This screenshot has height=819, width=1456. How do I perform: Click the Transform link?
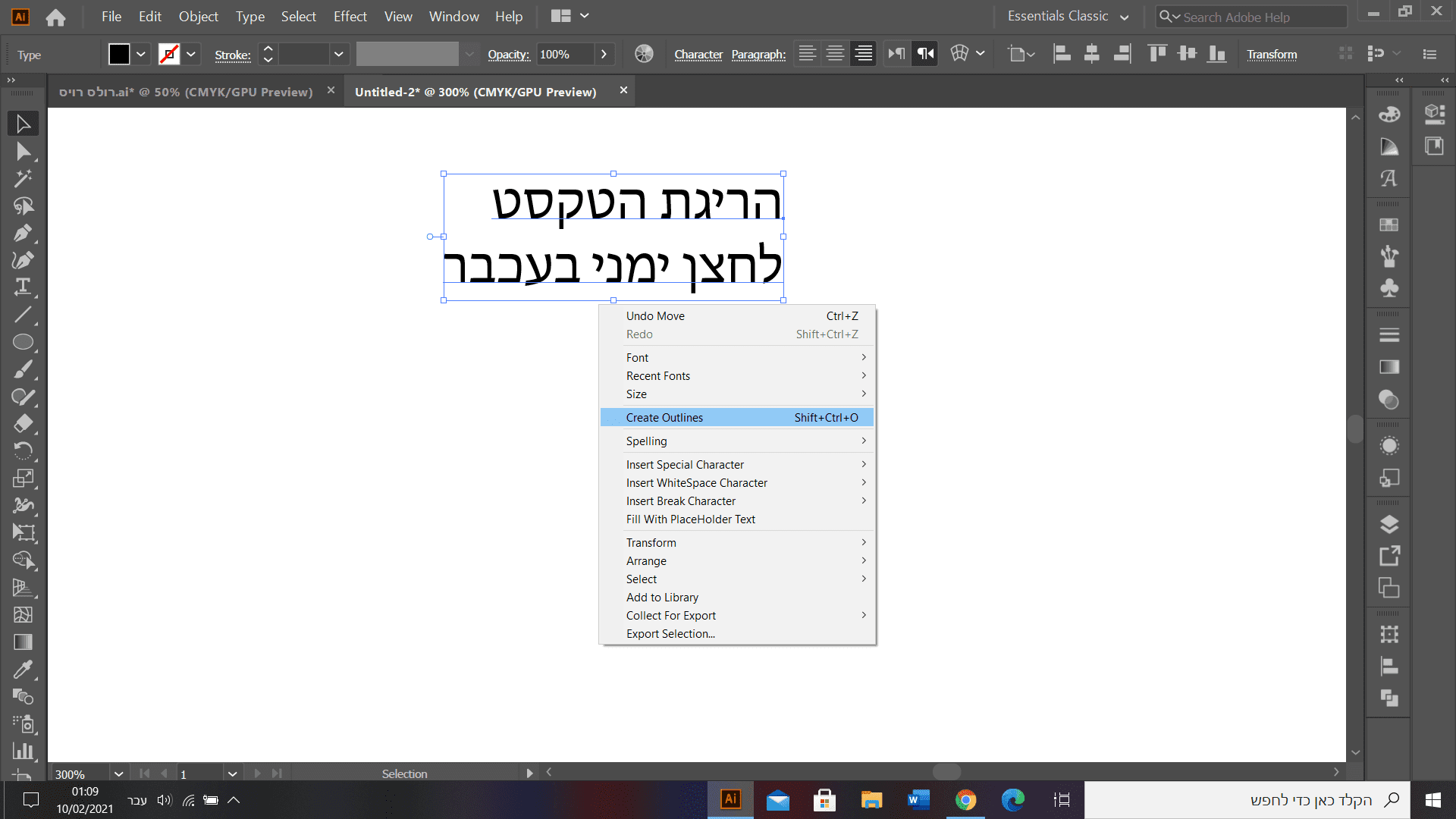click(1272, 55)
